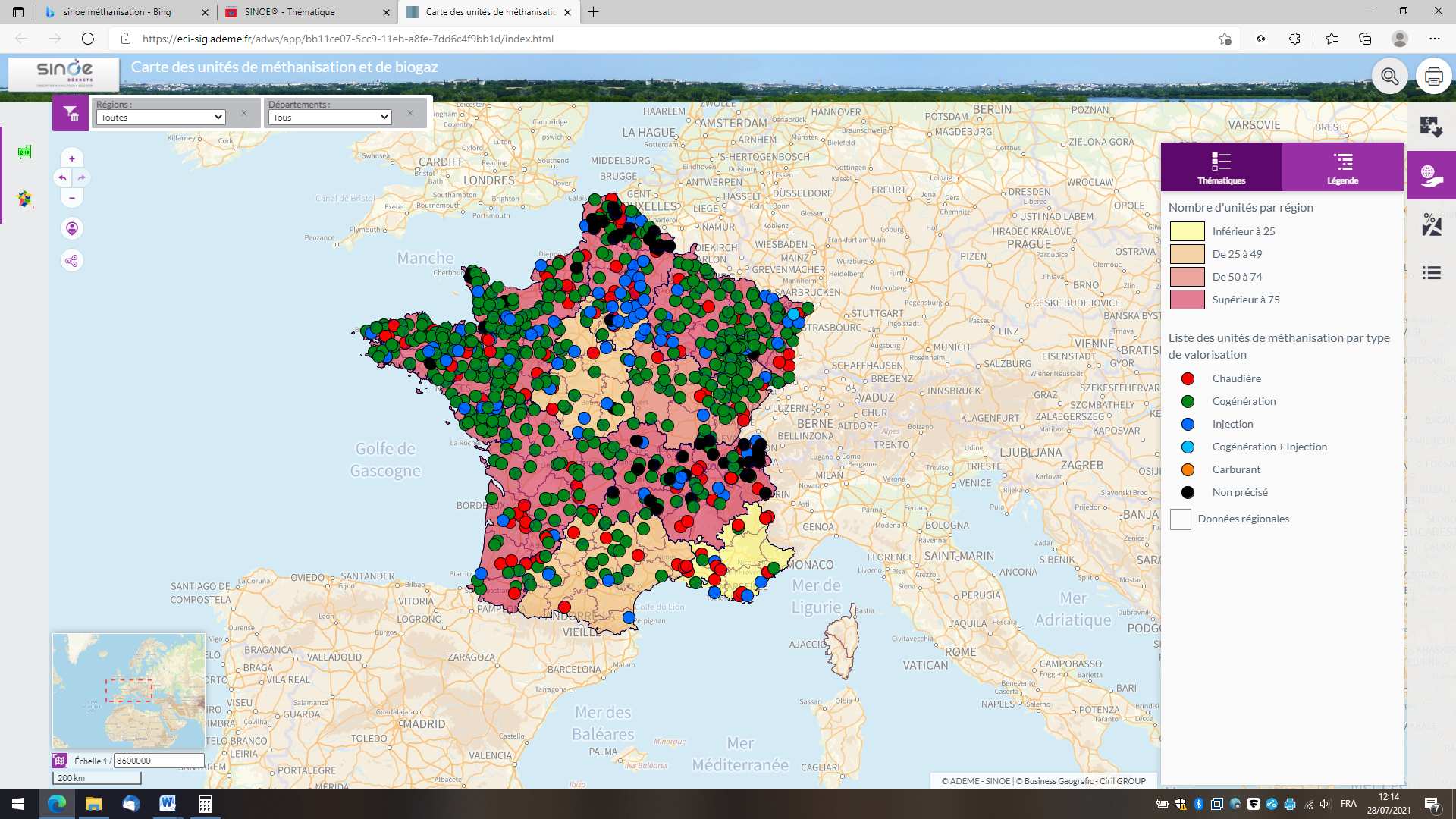Expand the Départements dropdown

[x=330, y=118]
